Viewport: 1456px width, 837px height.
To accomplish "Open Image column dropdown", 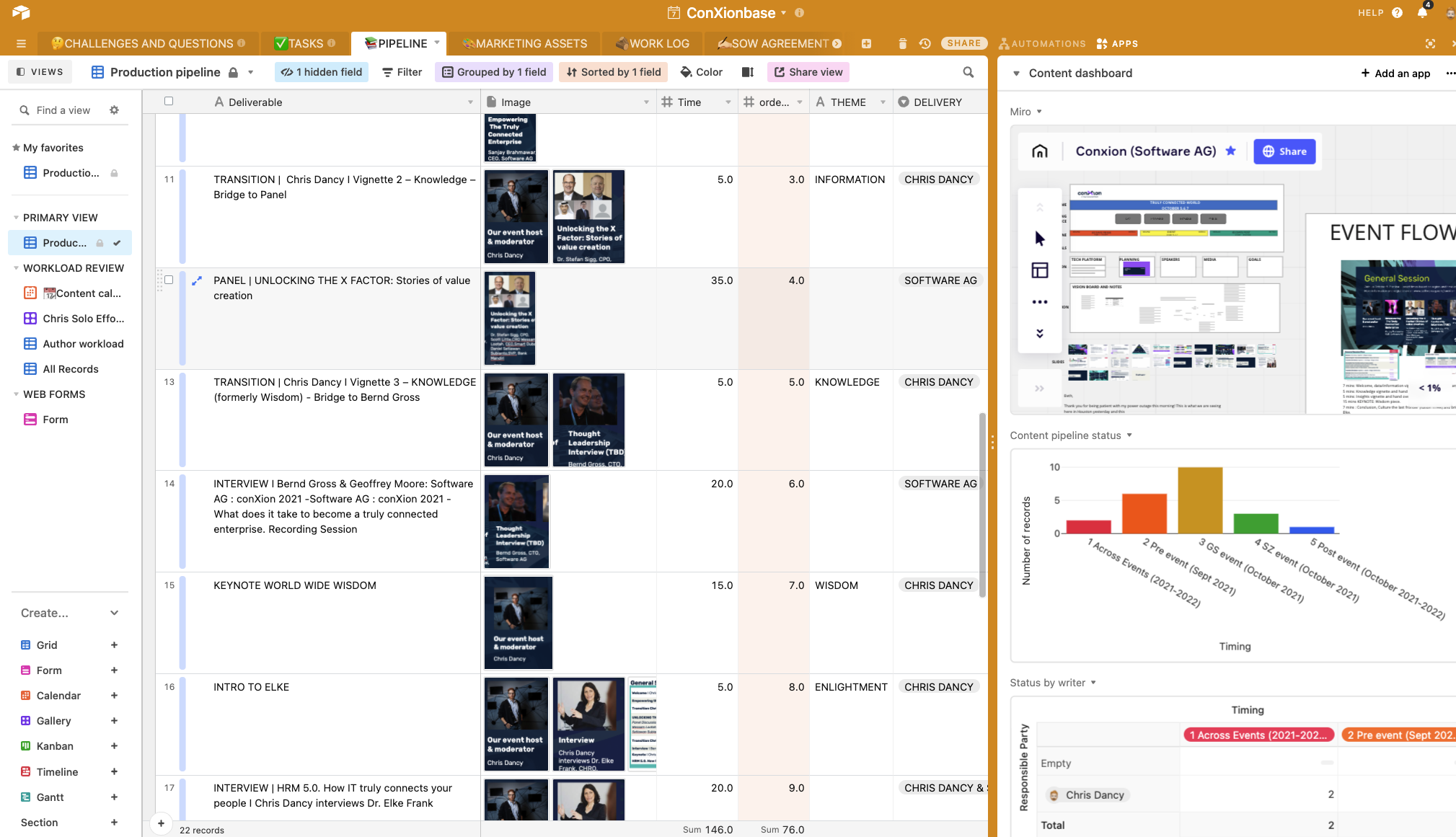I will coord(646,102).
